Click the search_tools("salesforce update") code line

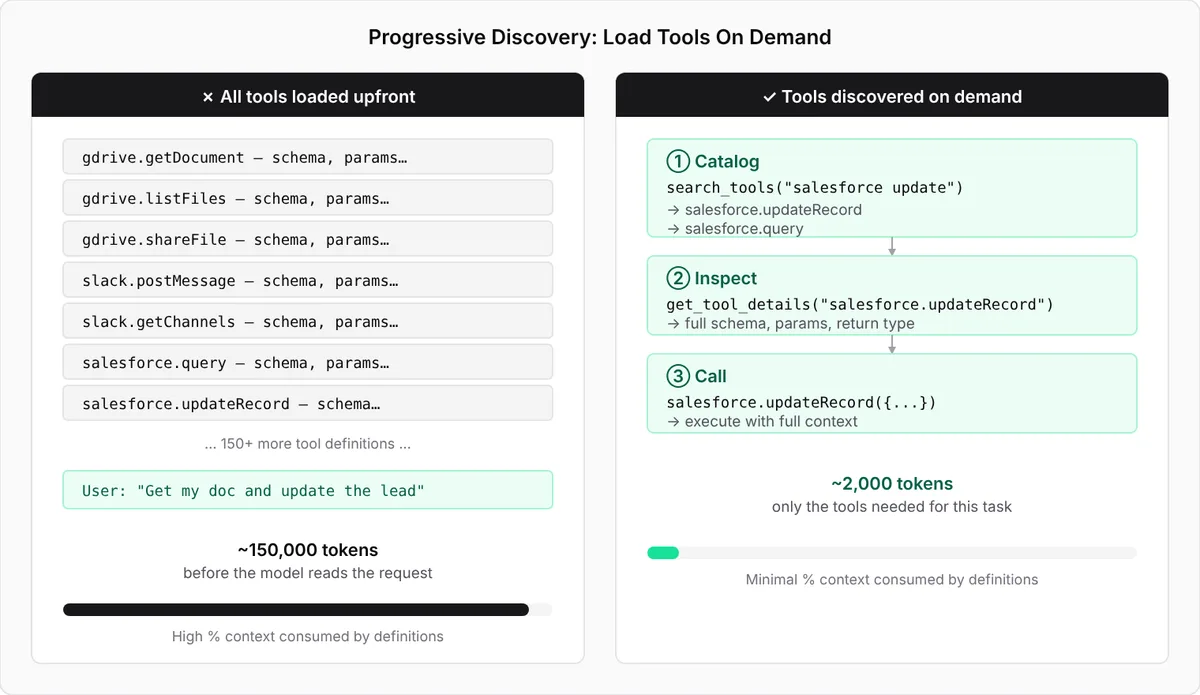815,188
